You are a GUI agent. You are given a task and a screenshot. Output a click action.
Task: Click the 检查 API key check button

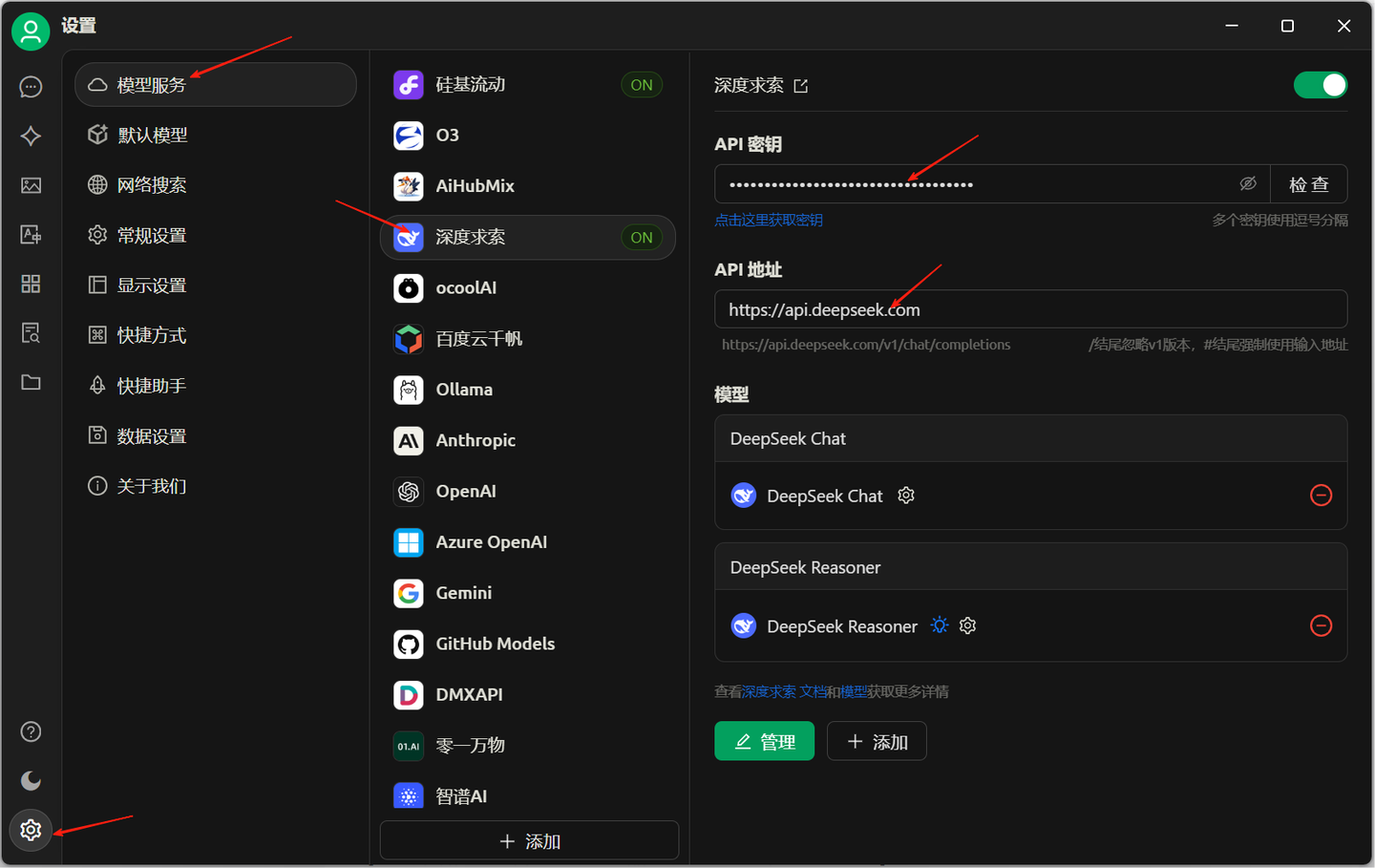[x=1308, y=184]
